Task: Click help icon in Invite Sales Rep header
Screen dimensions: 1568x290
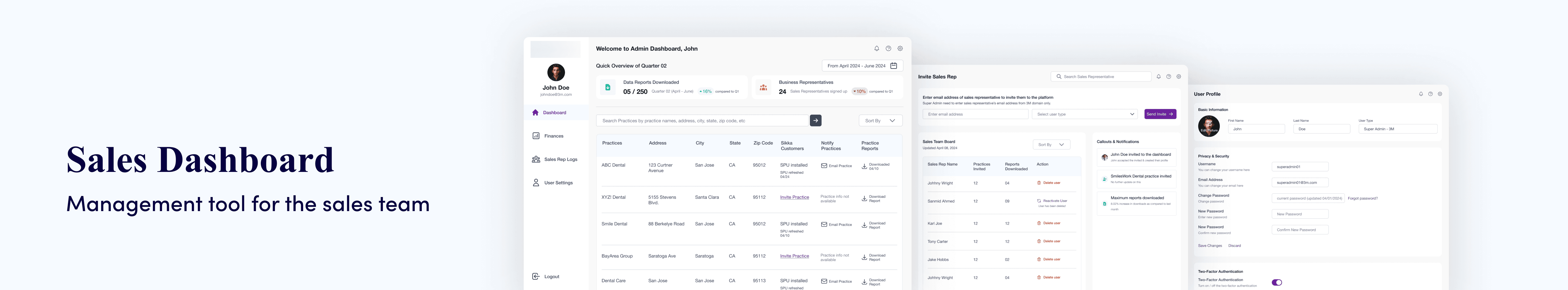Action: tap(1169, 77)
